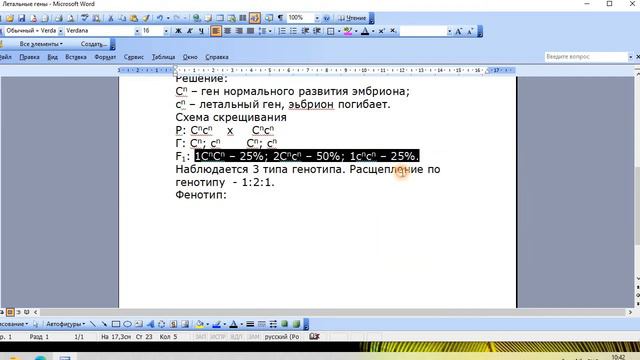Open the Автофигуры menu dropdown

[65, 324]
